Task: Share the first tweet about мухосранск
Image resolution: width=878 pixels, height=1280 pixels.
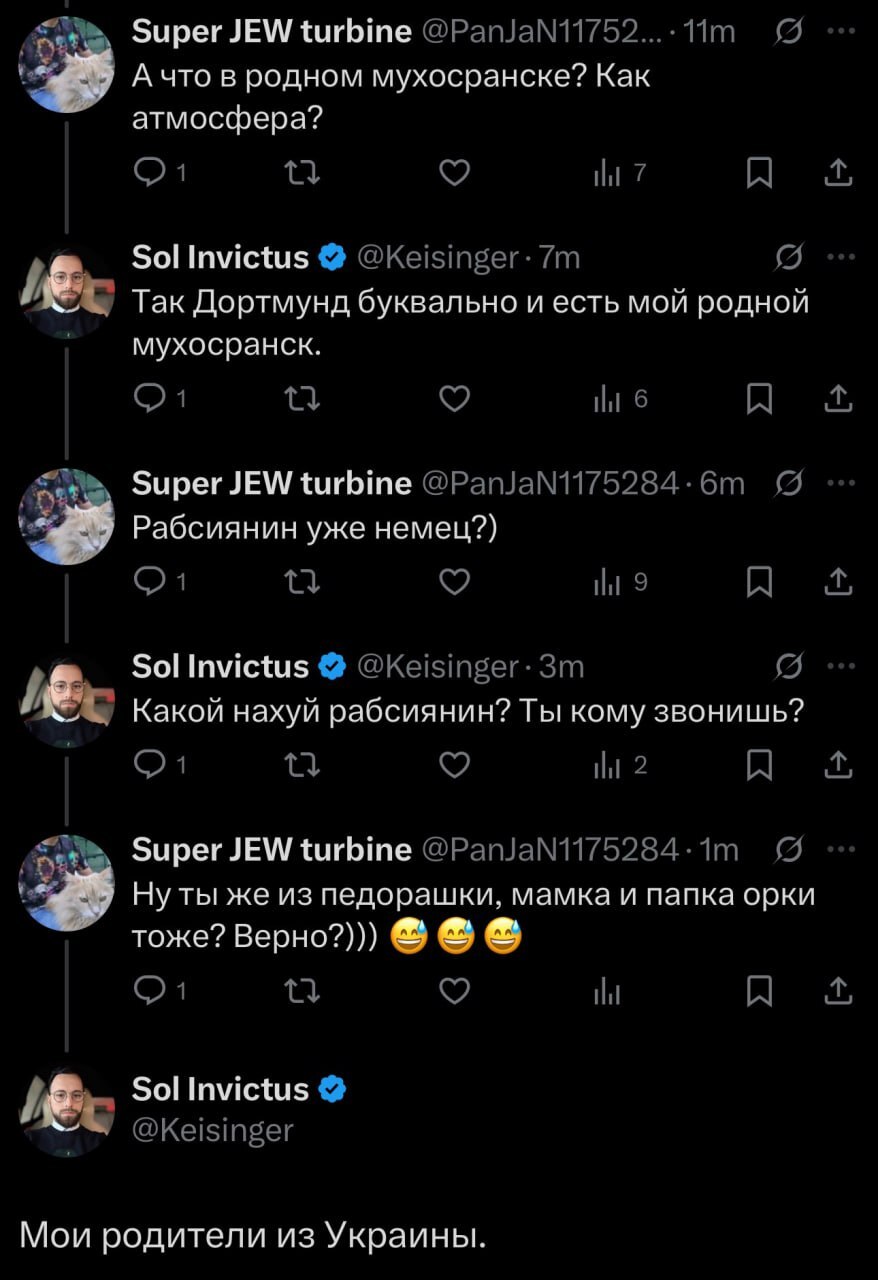Action: point(838,174)
